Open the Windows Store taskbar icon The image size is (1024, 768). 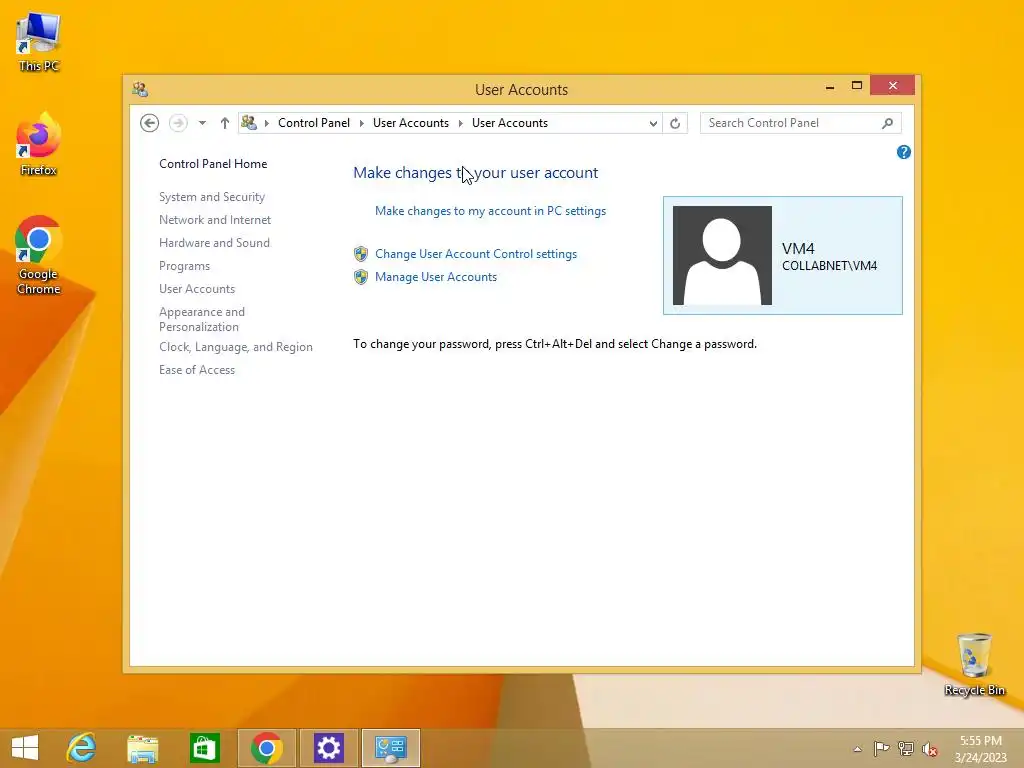tap(204, 748)
